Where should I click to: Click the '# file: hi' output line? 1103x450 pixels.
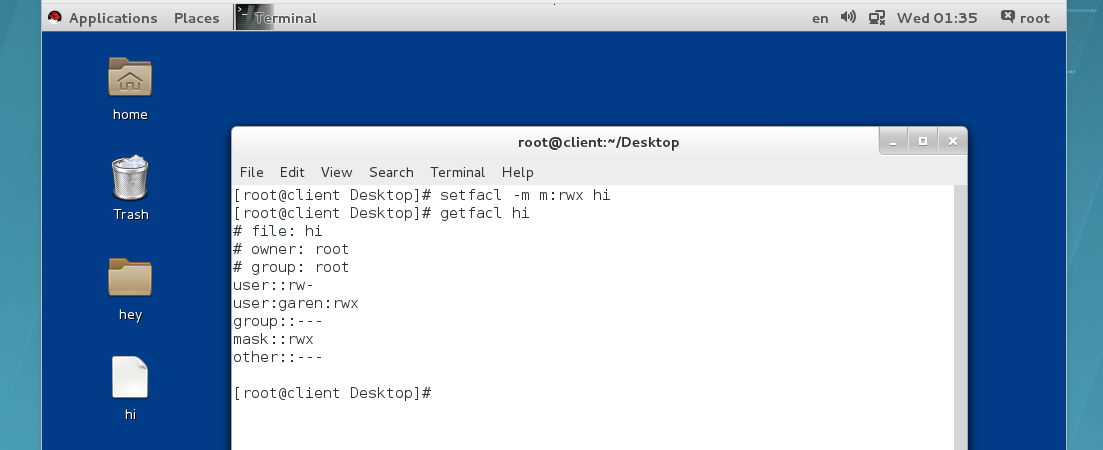pos(277,231)
